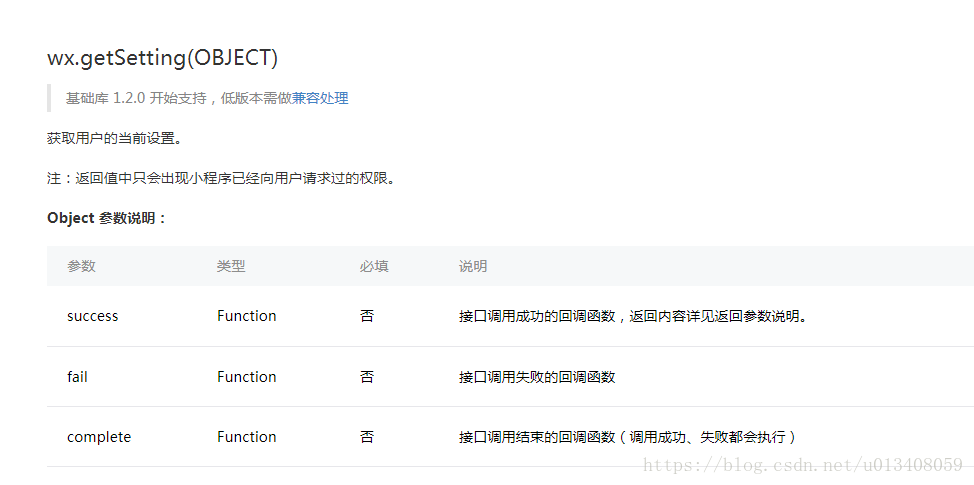Click the complete callback description text
This screenshot has width=974, height=485.
click(628, 437)
